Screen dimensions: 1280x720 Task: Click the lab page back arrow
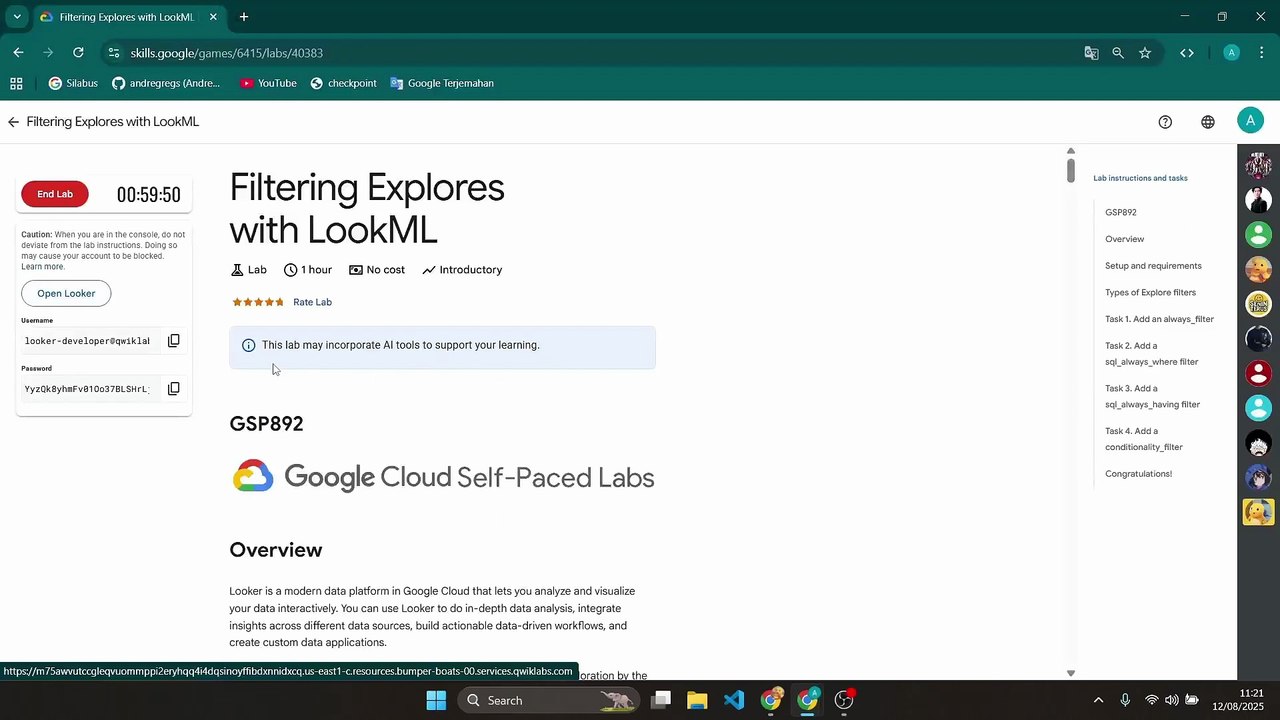[x=13, y=122]
